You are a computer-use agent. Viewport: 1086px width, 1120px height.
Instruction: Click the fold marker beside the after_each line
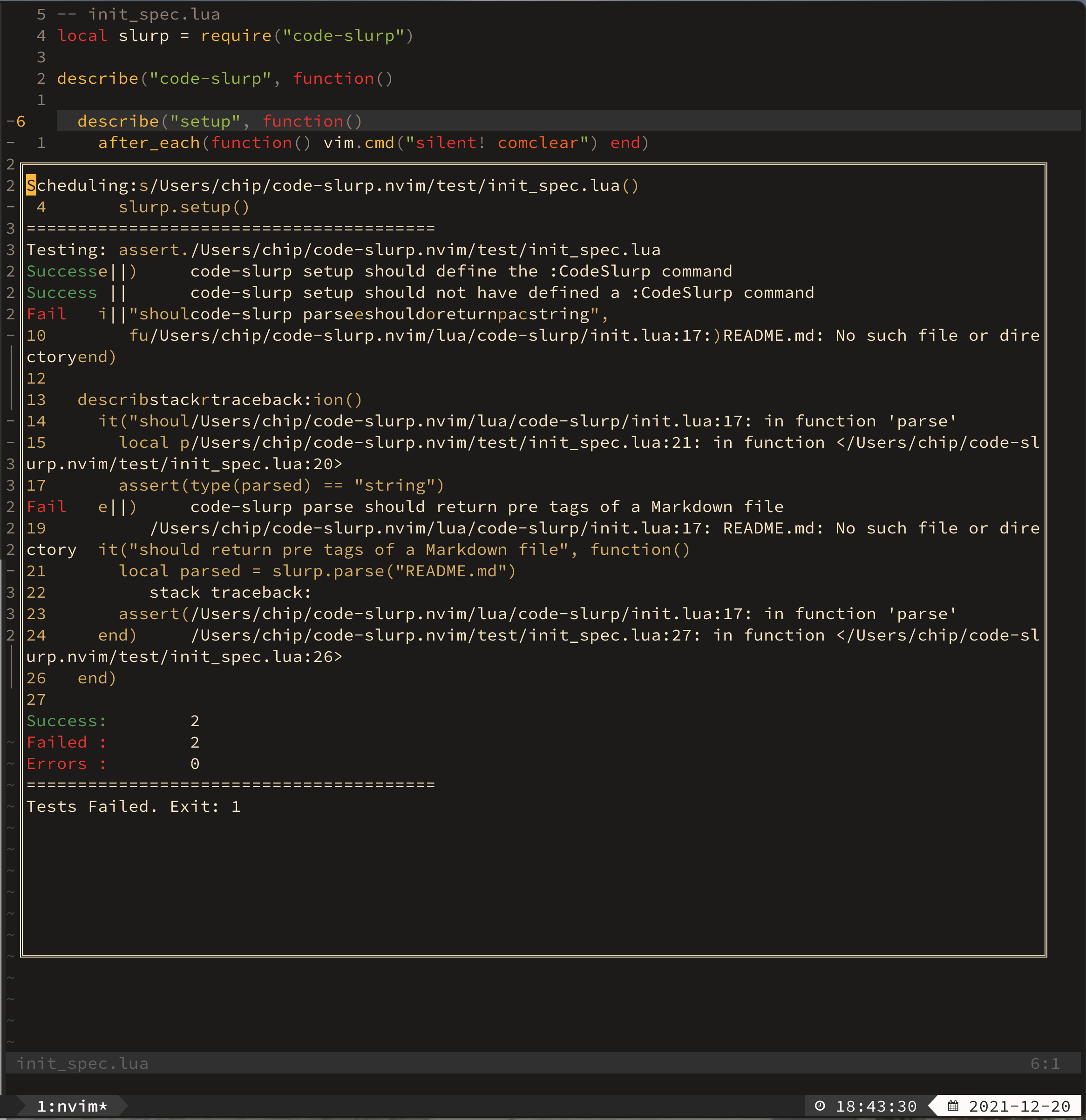[9, 143]
